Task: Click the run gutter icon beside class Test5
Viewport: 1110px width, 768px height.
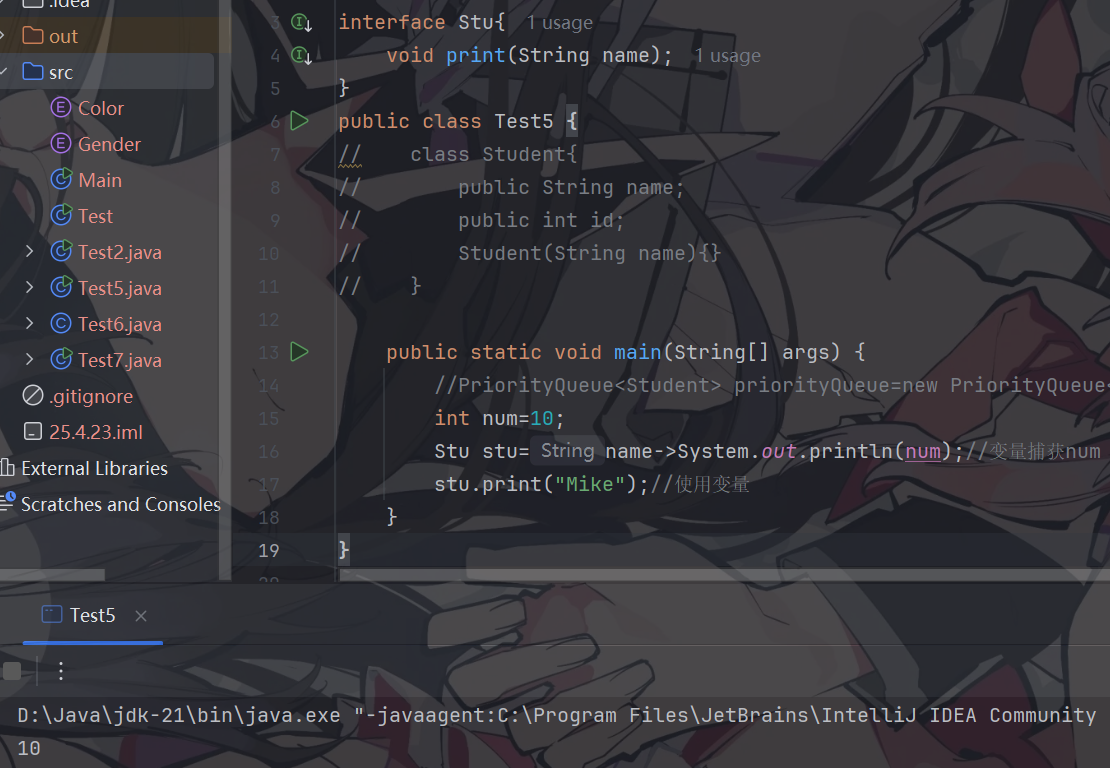Action: tap(299, 121)
